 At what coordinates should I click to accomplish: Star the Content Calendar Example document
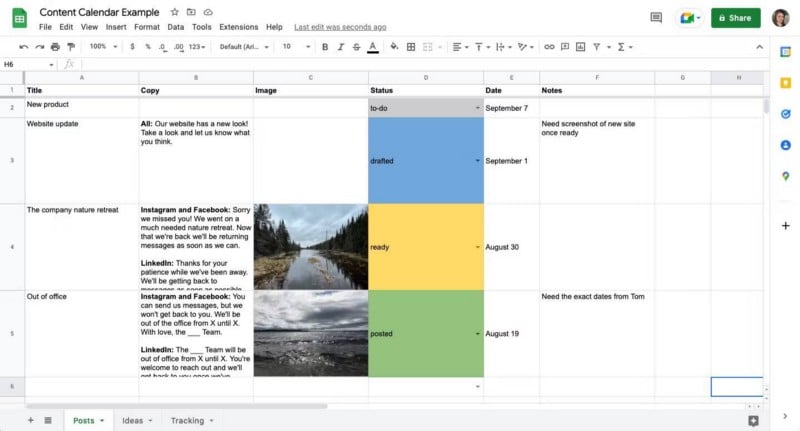pos(175,11)
